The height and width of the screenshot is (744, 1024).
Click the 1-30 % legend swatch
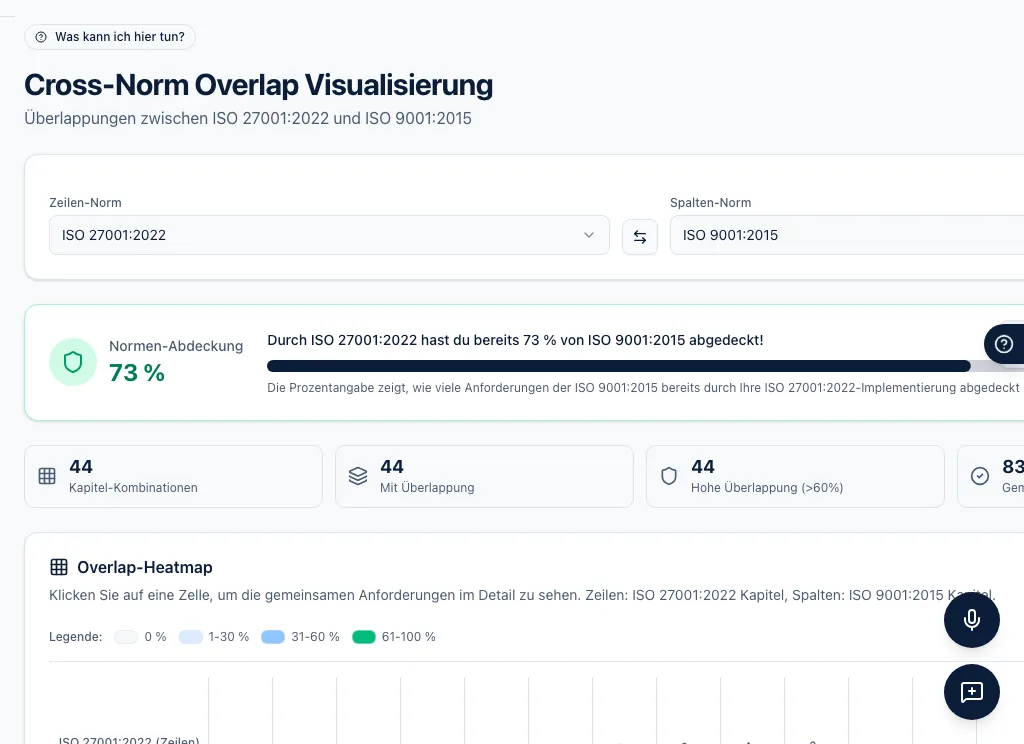pyautogui.click(x=191, y=637)
